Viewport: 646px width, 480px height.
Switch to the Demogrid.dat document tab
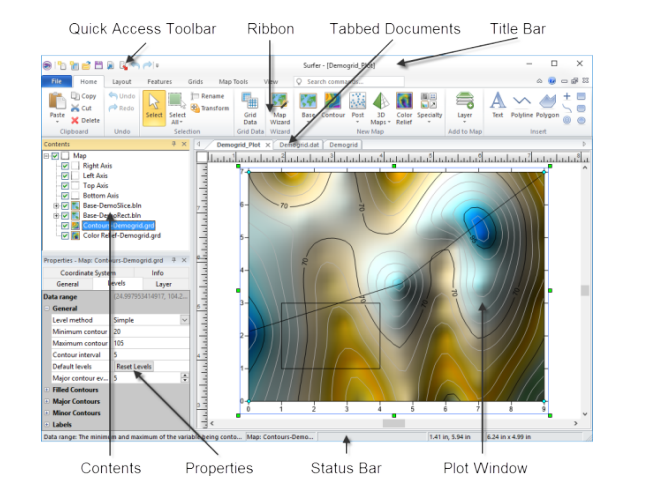pyautogui.click(x=298, y=145)
